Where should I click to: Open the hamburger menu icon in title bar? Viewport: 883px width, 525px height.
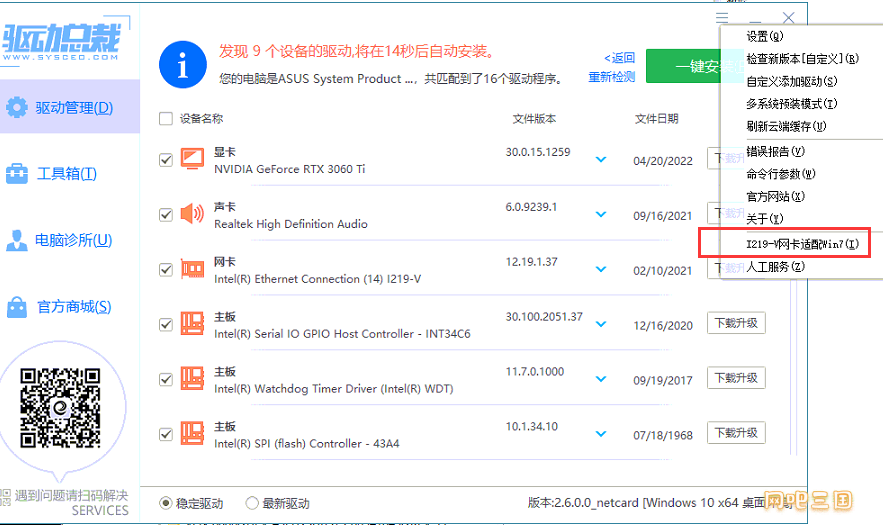(x=722, y=18)
